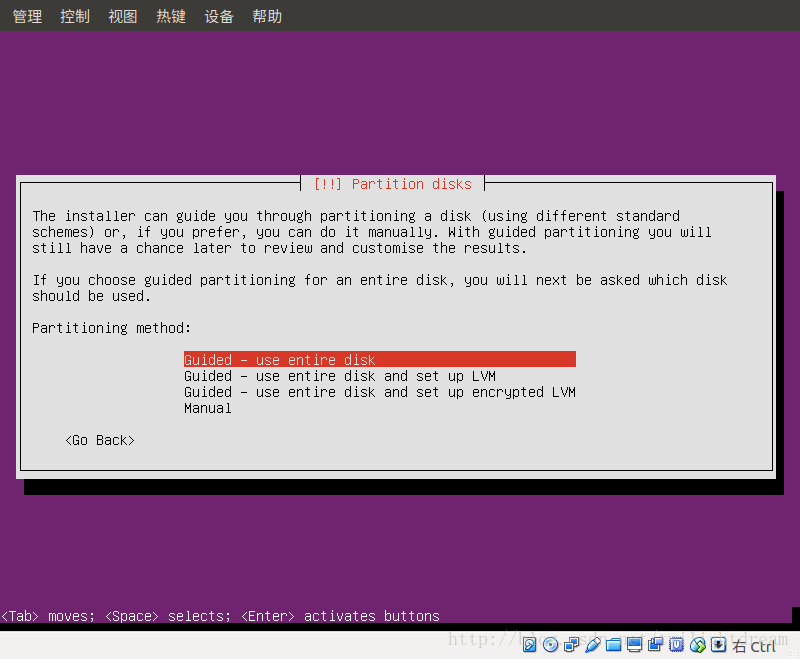
Task: Open the 帮助 menu
Action: tap(267, 16)
